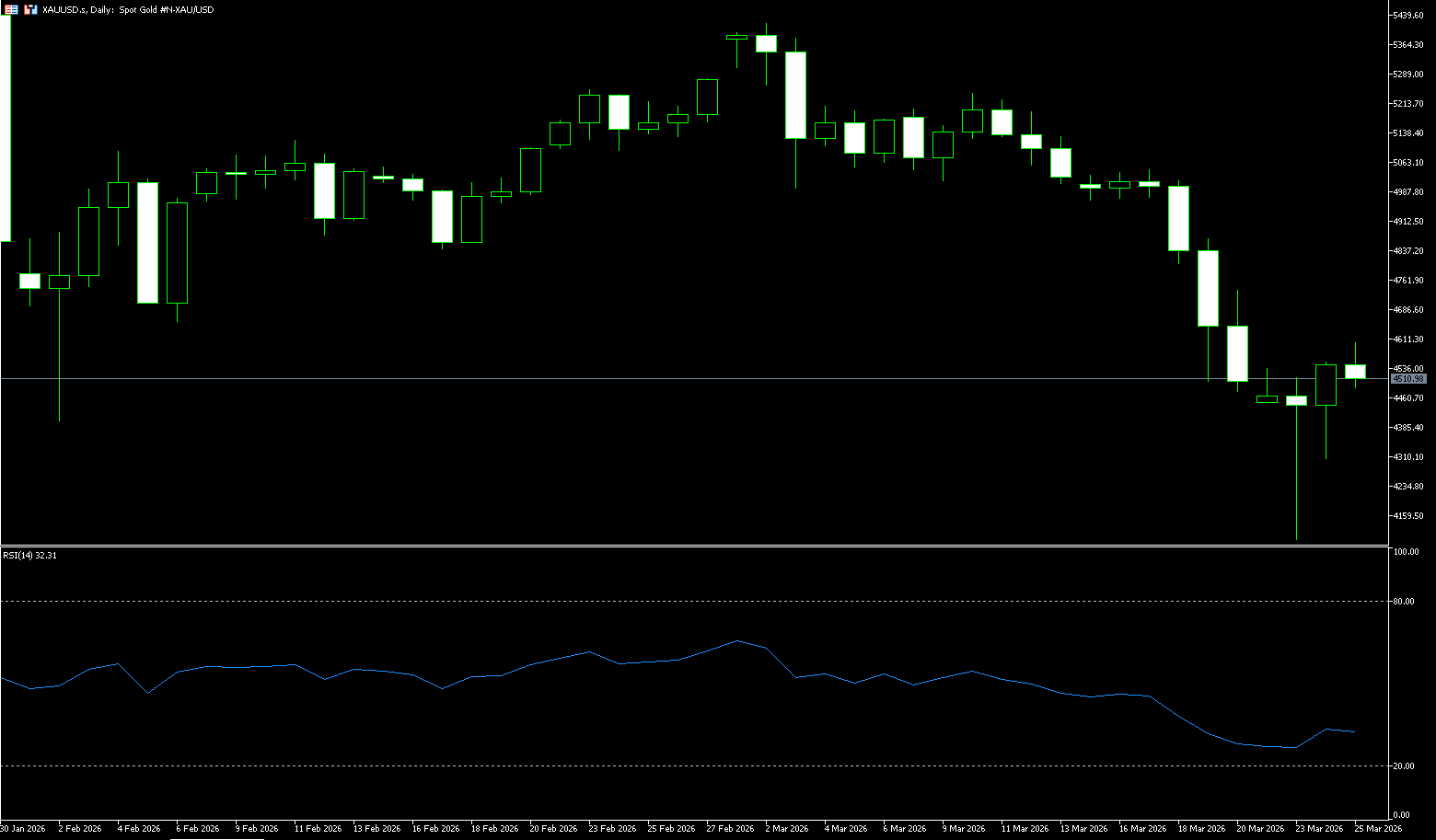1436x840 pixels.
Task: Click the 5439.60 price scale label
Action: [1408, 16]
